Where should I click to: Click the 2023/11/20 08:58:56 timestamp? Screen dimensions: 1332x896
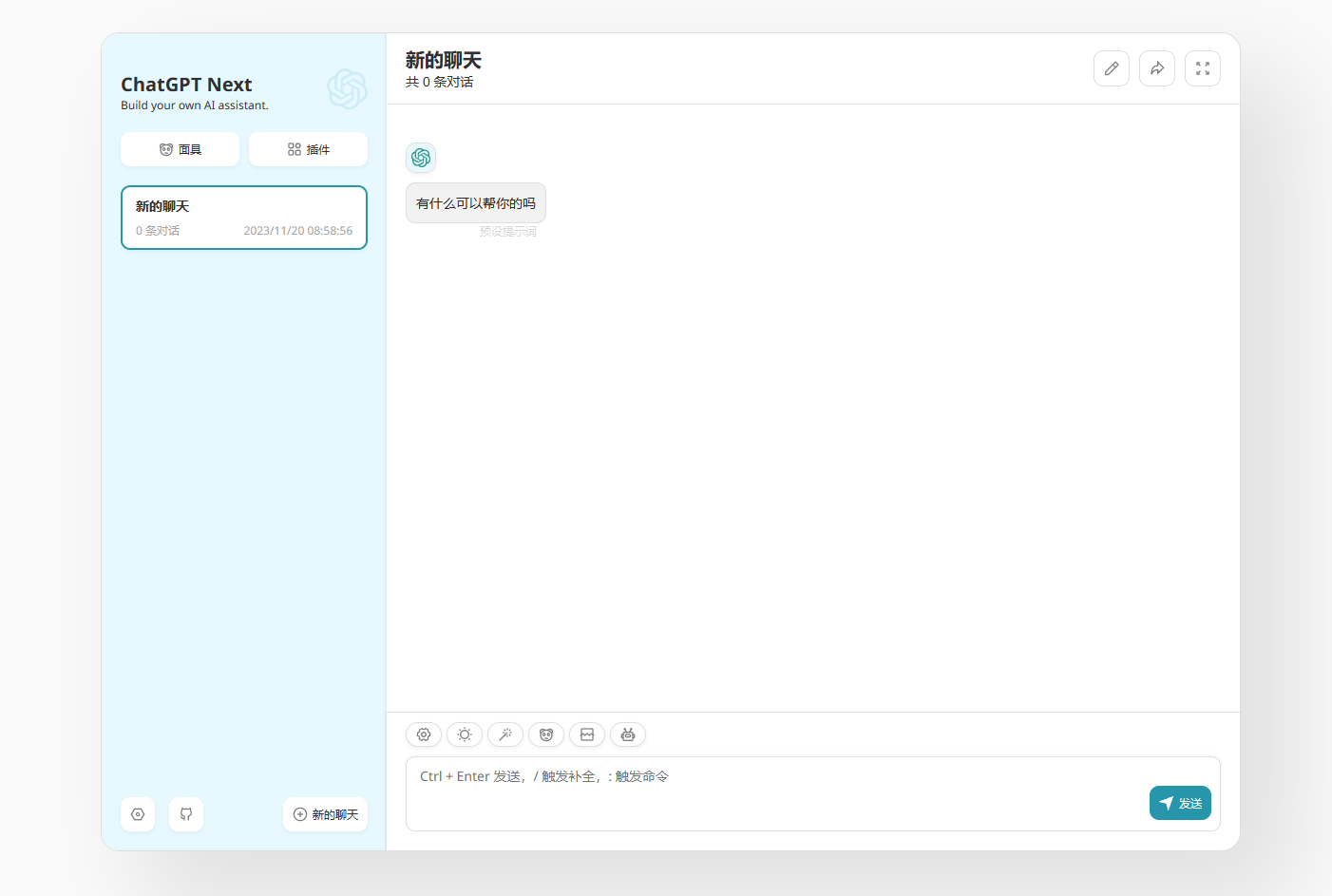pyautogui.click(x=298, y=231)
